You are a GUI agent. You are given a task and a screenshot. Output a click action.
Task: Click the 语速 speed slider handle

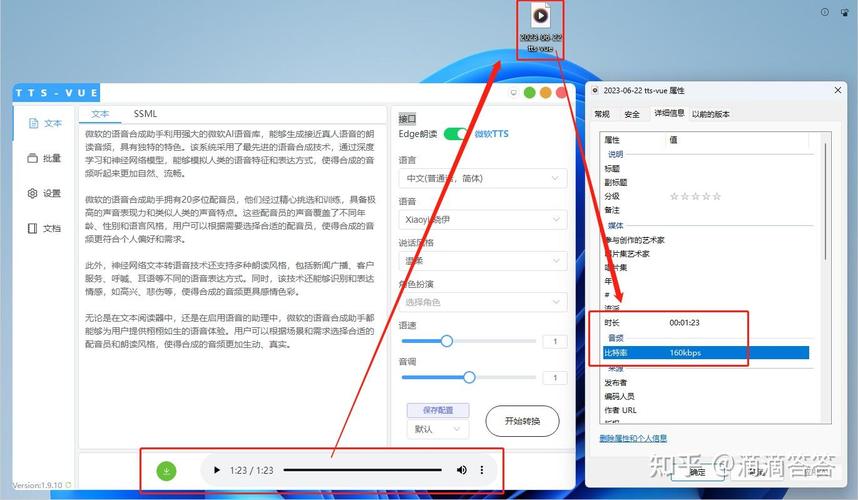(x=447, y=341)
